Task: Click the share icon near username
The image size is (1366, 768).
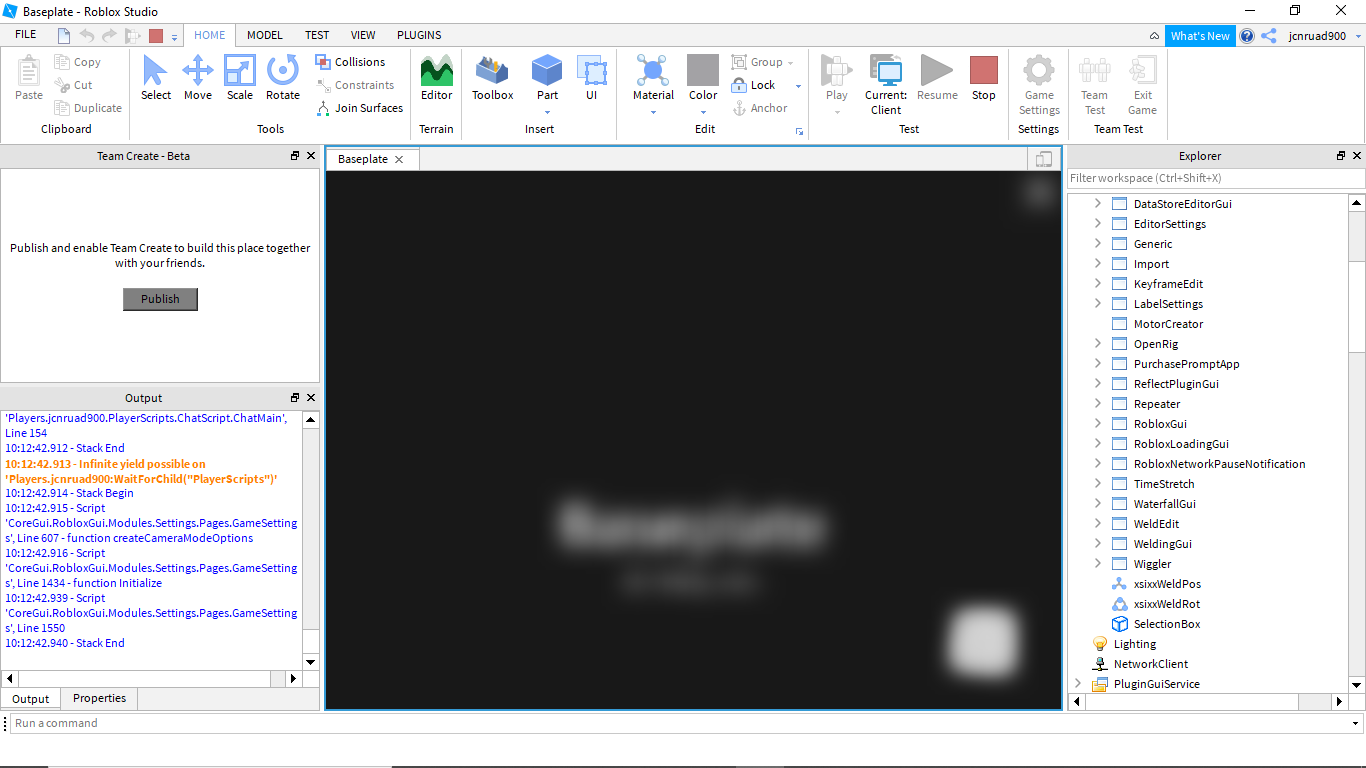Action: 1269,36
